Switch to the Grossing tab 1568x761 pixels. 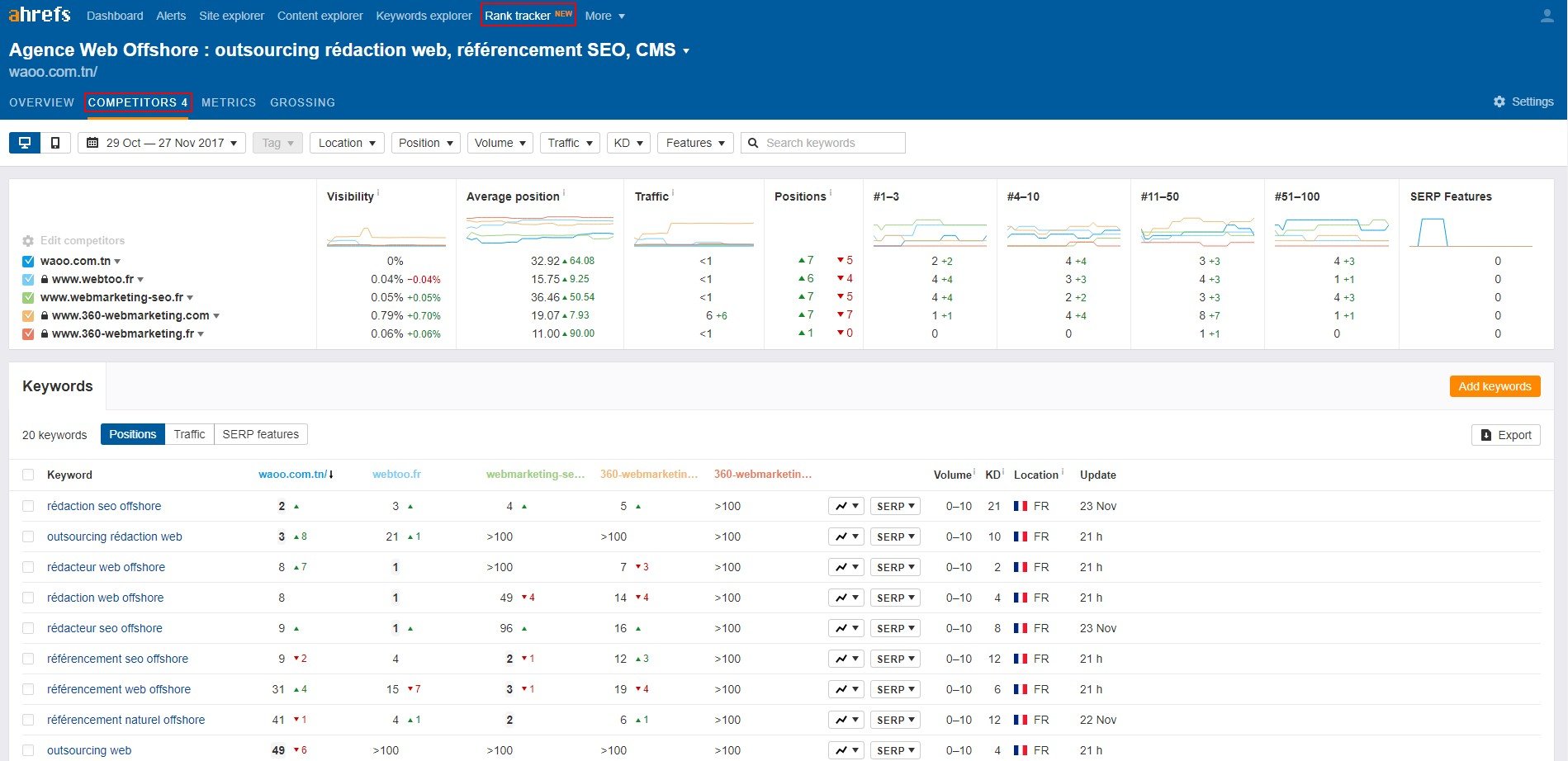click(302, 102)
